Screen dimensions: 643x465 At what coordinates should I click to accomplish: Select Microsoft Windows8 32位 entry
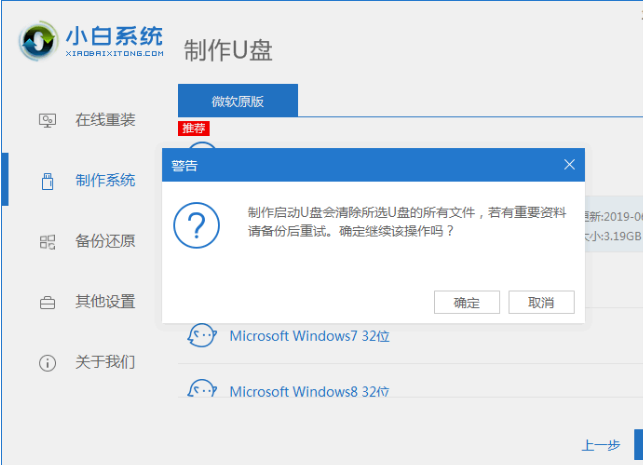pyautogui.click(x=310, y=391)
